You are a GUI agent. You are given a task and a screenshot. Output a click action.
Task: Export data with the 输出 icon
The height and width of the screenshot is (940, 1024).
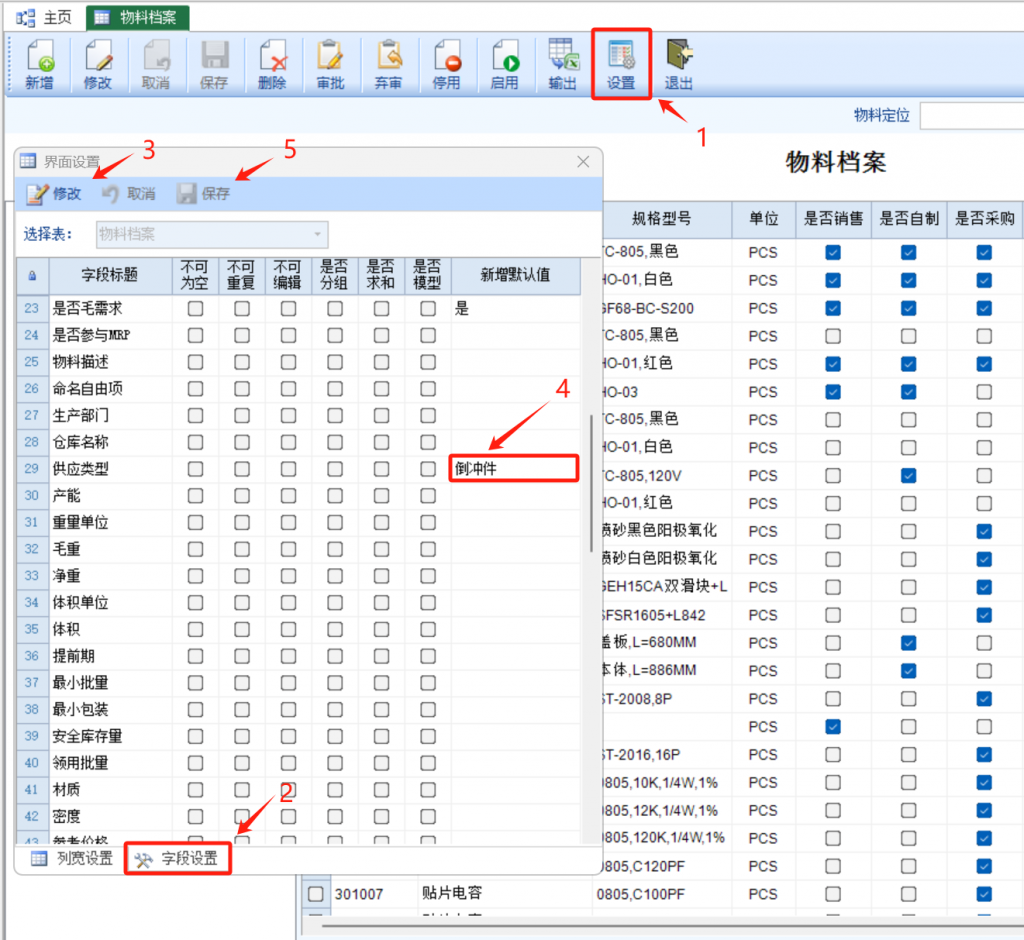click(562, 64)
